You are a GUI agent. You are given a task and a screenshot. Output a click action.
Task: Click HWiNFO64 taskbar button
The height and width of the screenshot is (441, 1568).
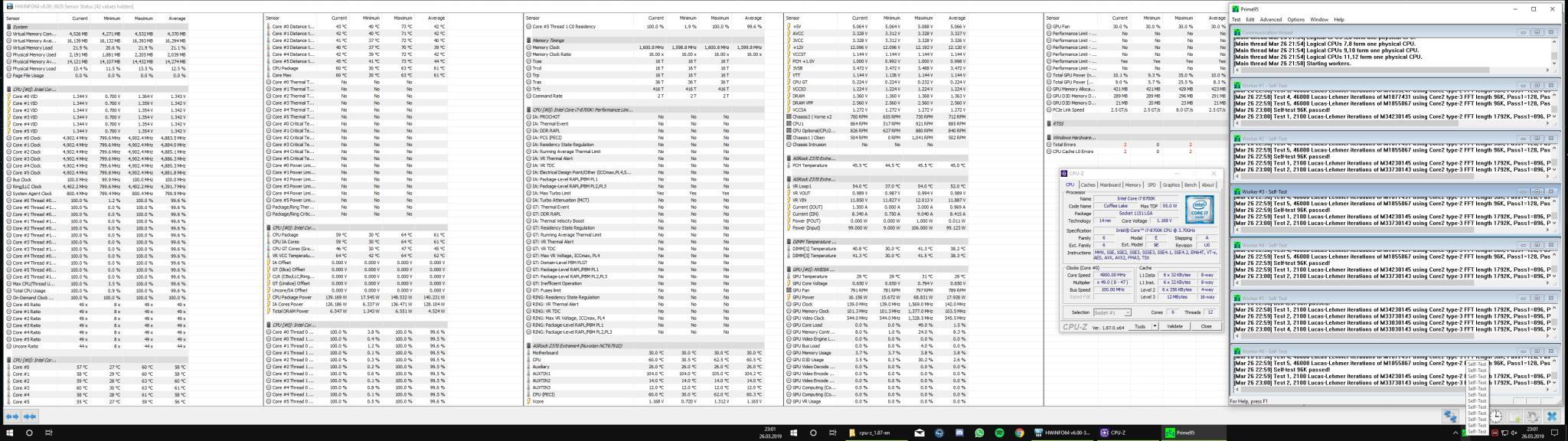[1063, 433]
